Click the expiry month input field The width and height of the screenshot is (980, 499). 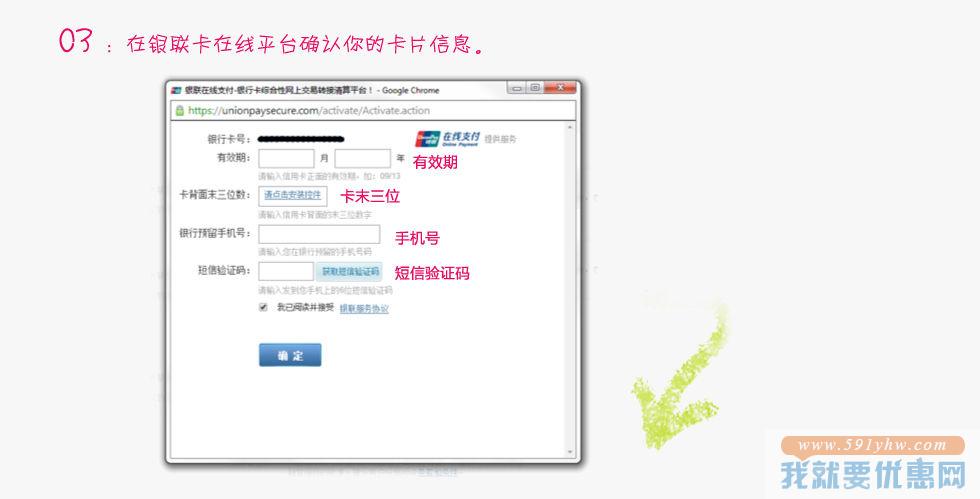pos(286,158)
